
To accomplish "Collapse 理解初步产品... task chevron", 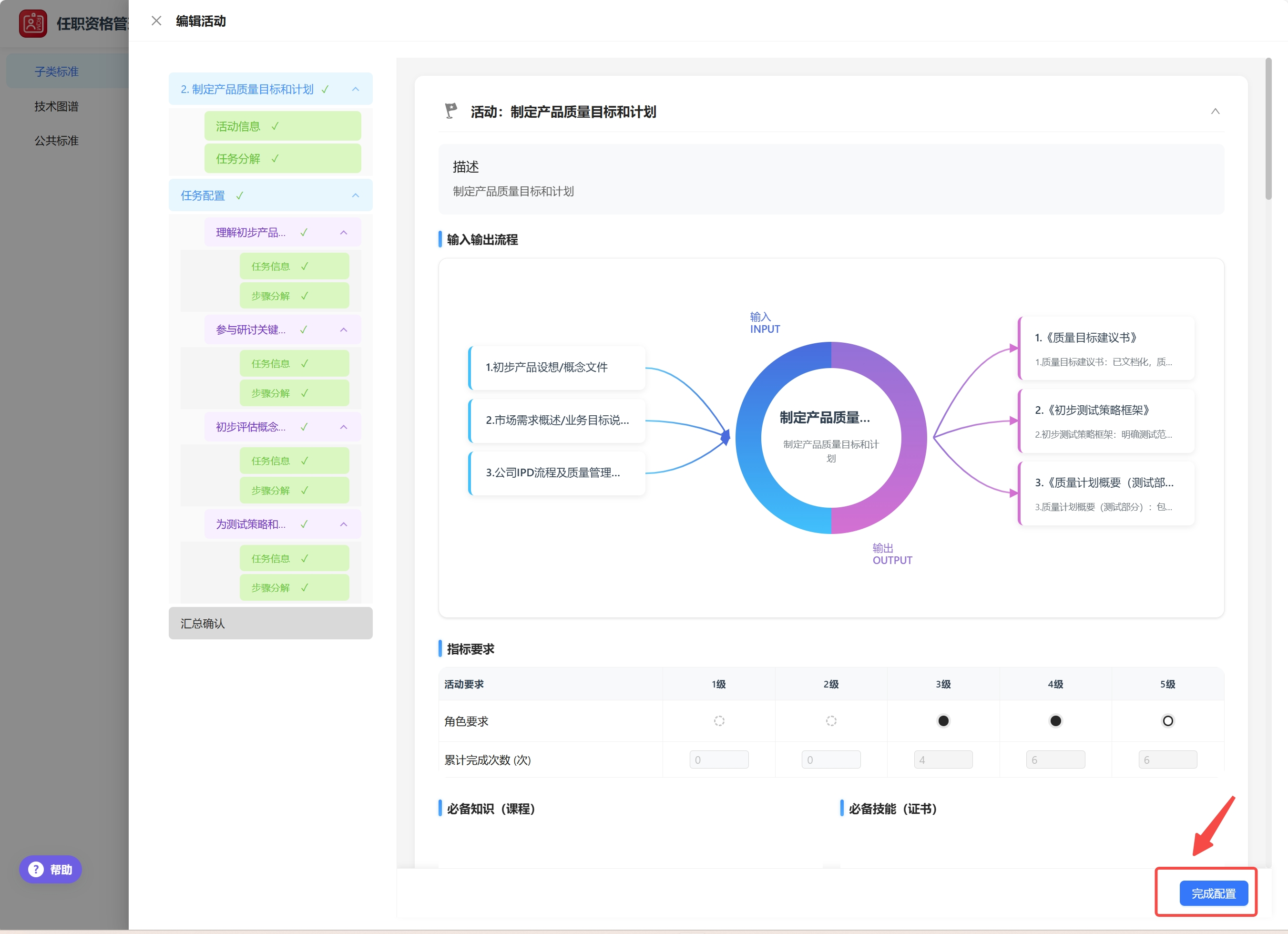I will point(344,232).
